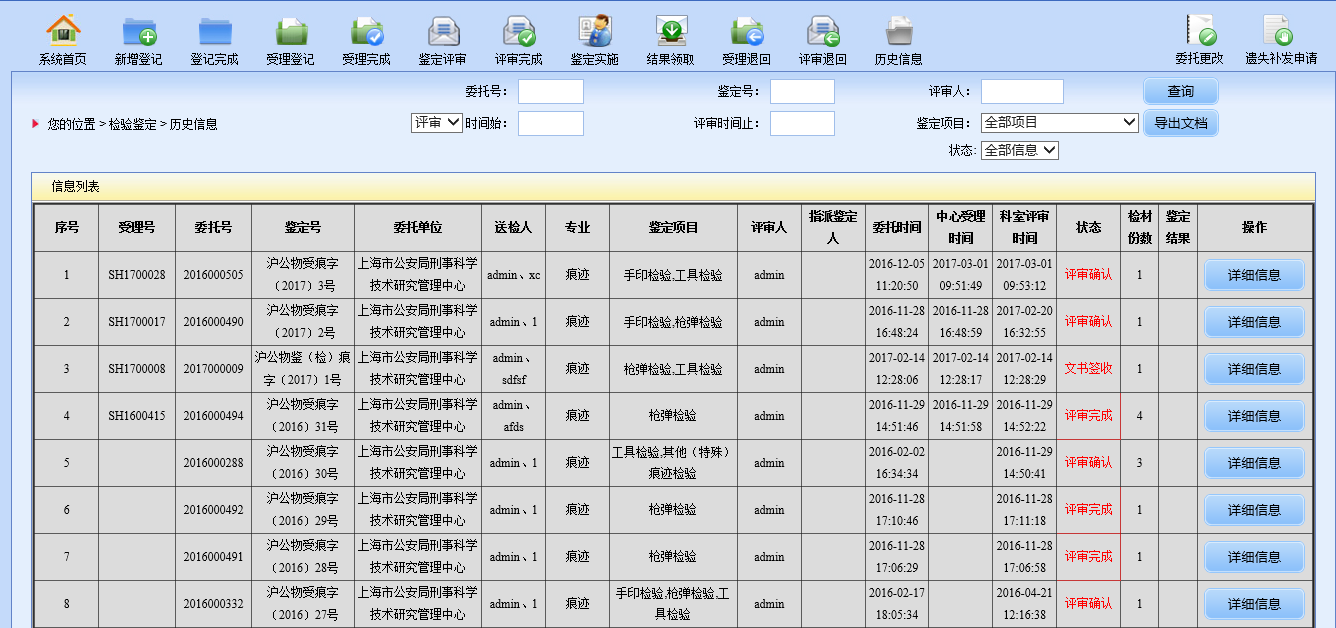Open 详细信息 for row 2016000491
This screenshot has width=1336, height=628.
[1254, 557]
